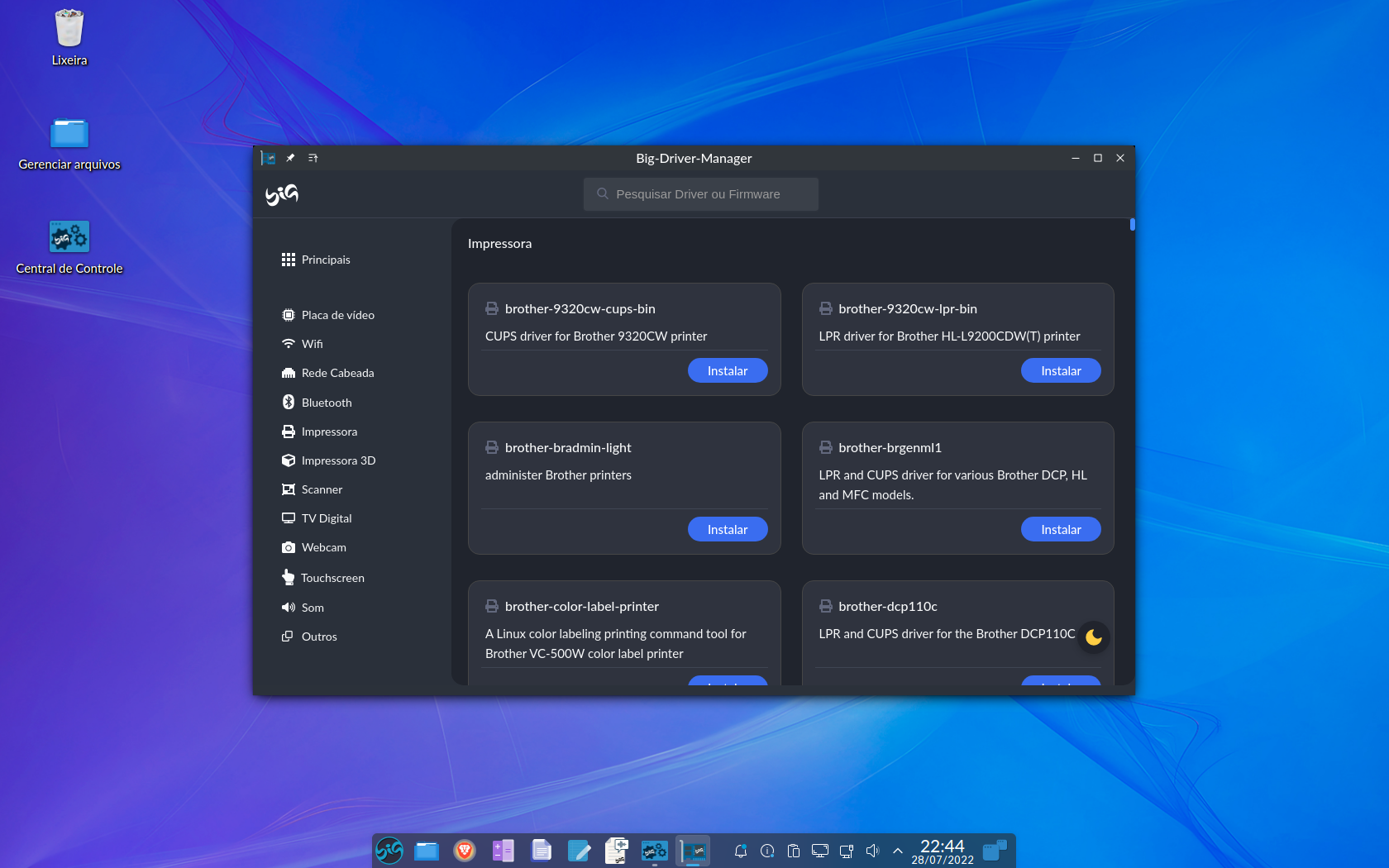Click brother-dcp110c title text
Image resolution: width=1389 pixels, height=868 pixels.
(888, 606)
